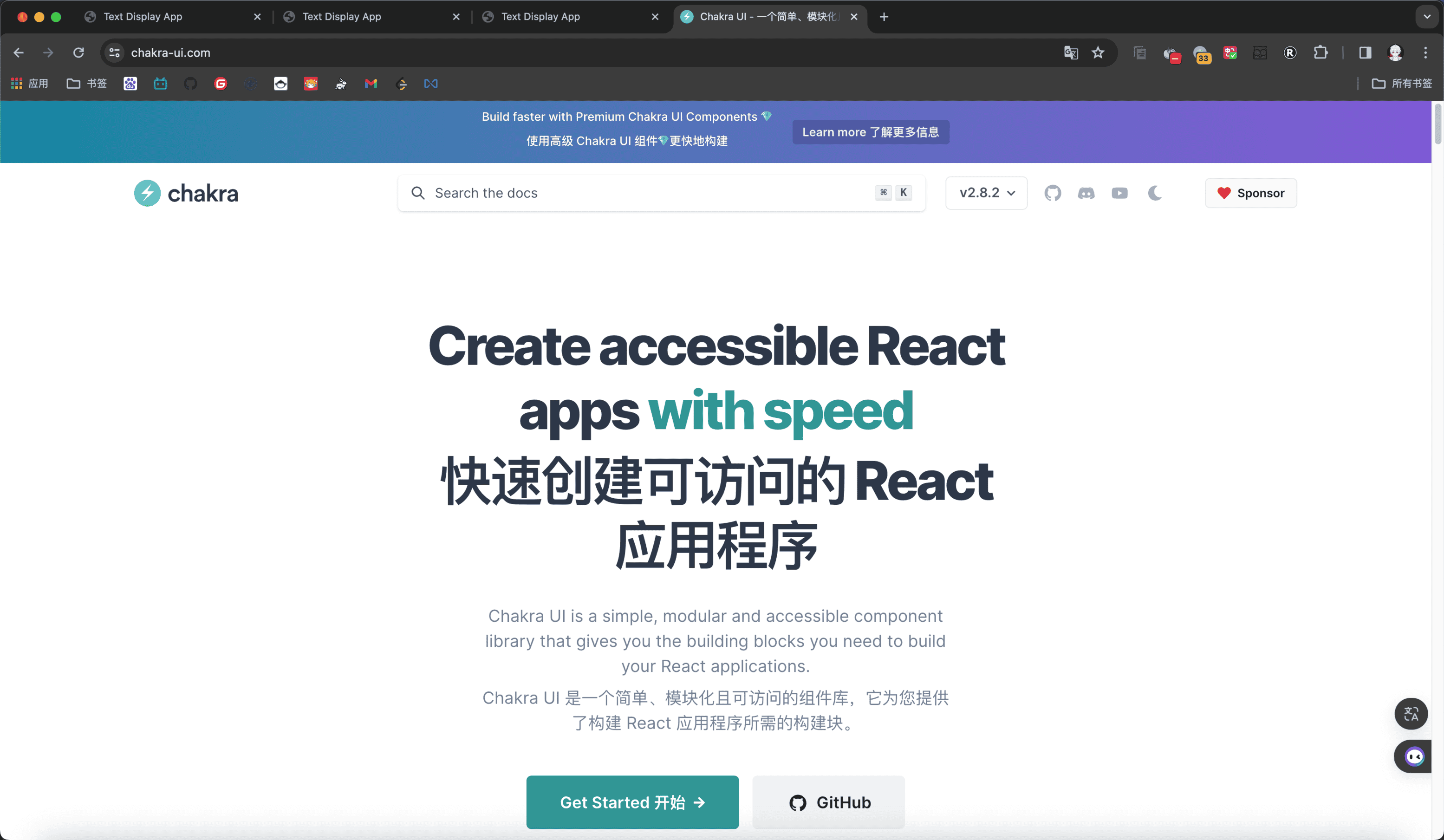Switch to the first Text Display App tab
The image size is (1444, 840).
pyautogui.click(x=143, y=17)
